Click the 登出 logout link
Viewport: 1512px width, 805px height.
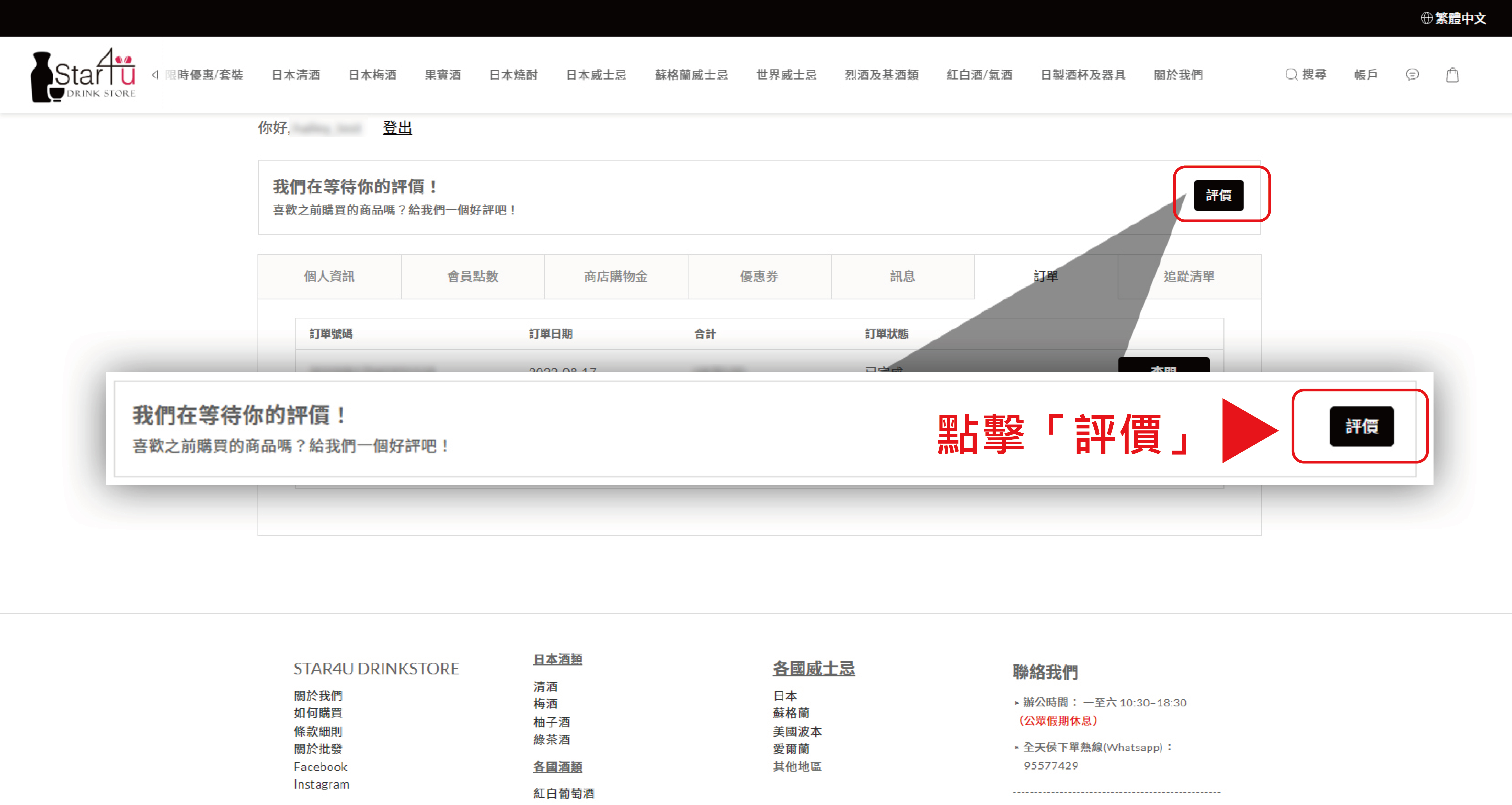coord(397,128)
